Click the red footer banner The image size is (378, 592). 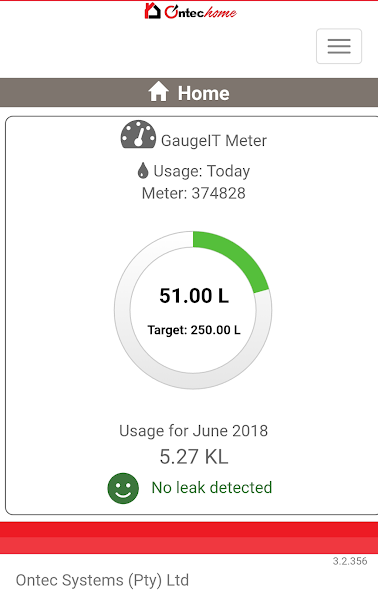[x=189, y=538]
